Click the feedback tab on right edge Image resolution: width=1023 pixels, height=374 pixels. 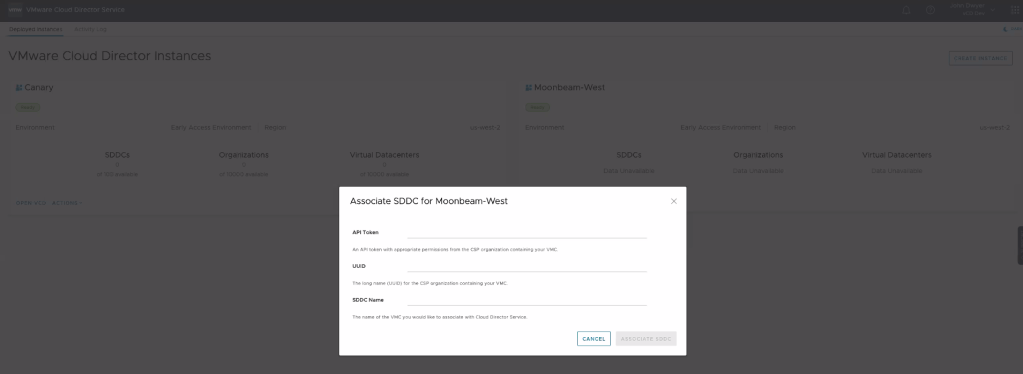1020,245
